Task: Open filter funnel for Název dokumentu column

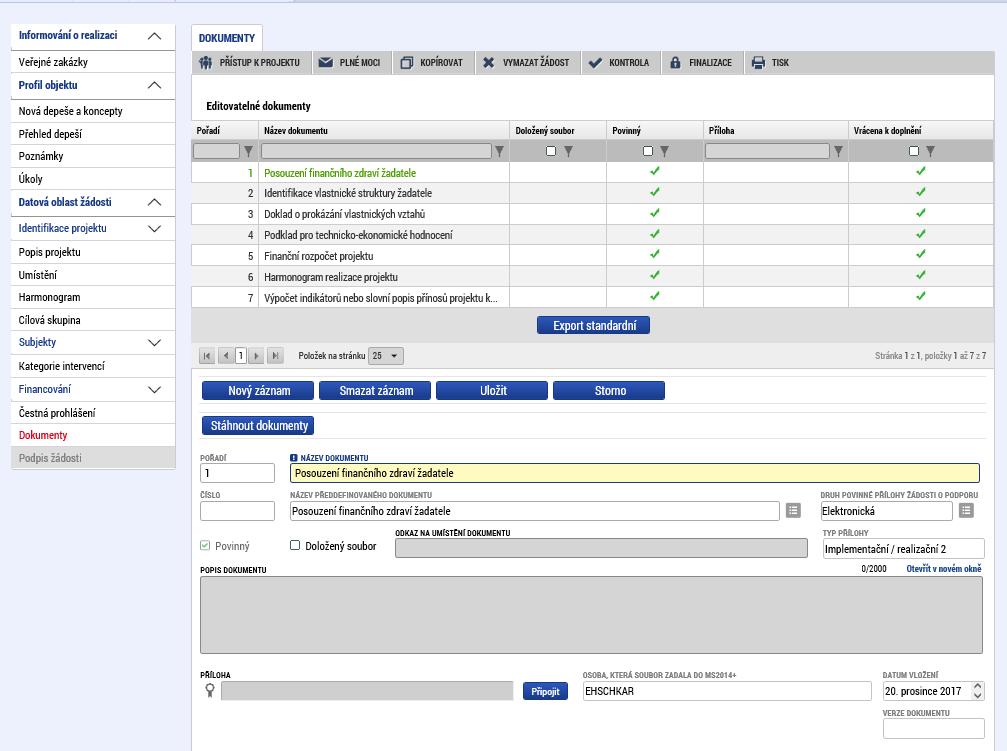Action: 499,151
